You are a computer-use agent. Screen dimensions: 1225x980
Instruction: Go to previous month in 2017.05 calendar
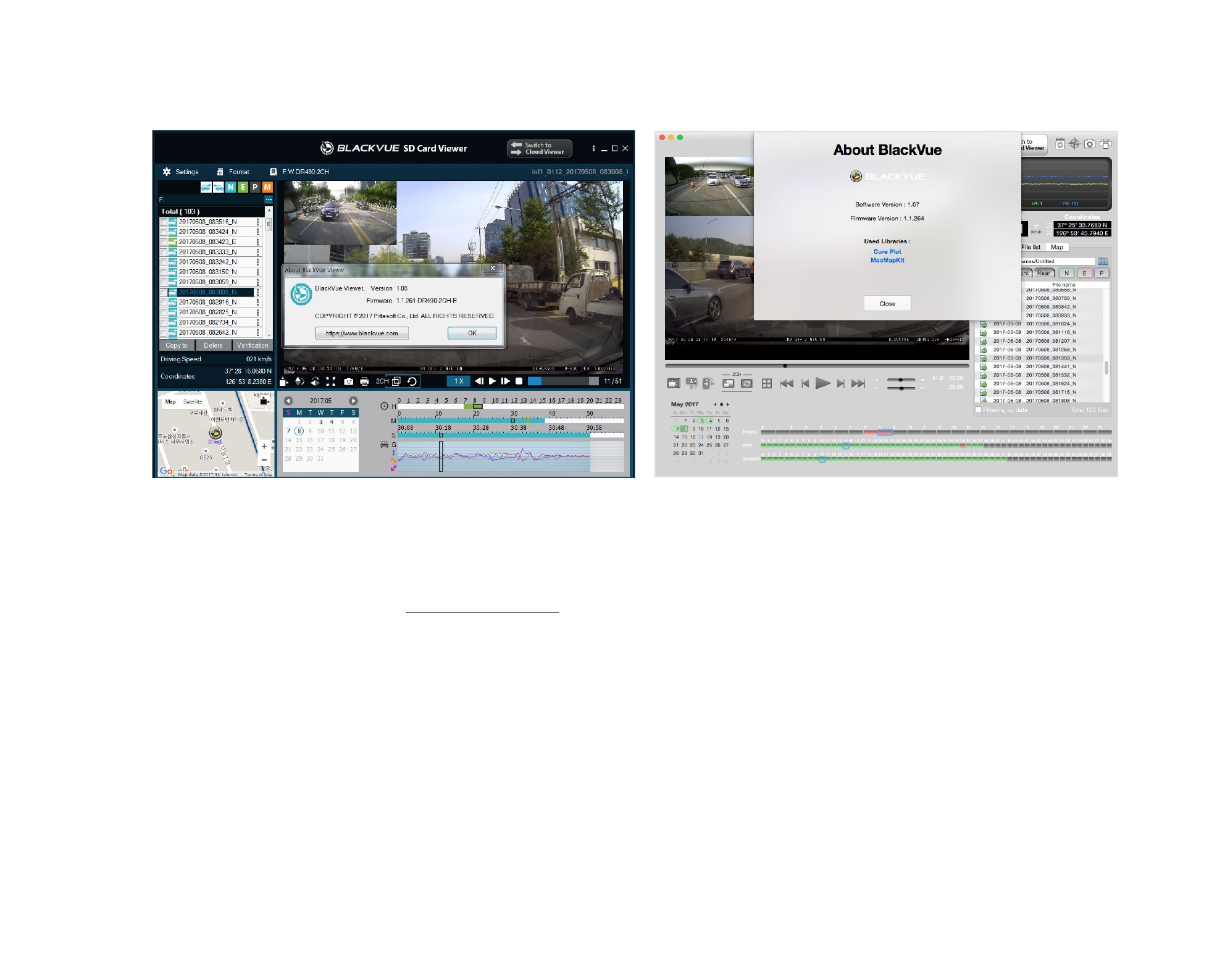[288, 401]
